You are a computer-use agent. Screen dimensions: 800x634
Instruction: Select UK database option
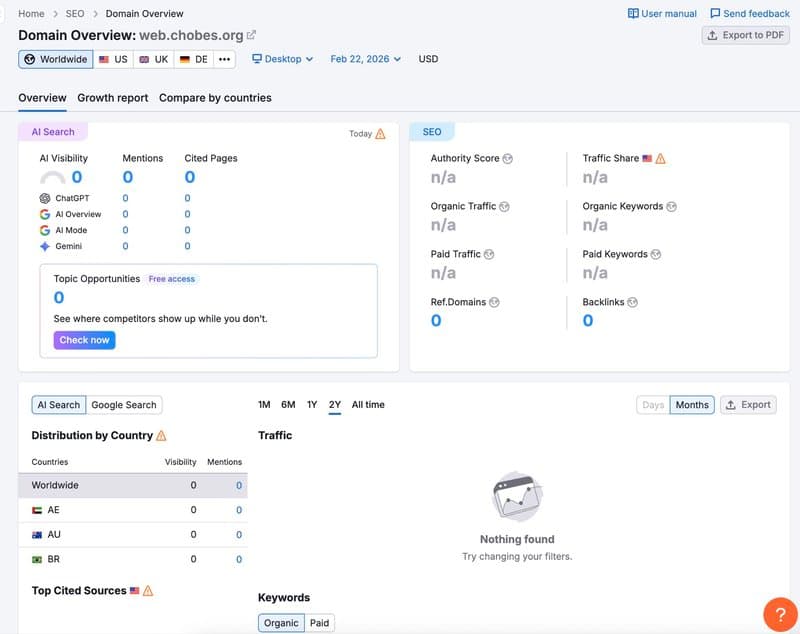tap(154, 59)
